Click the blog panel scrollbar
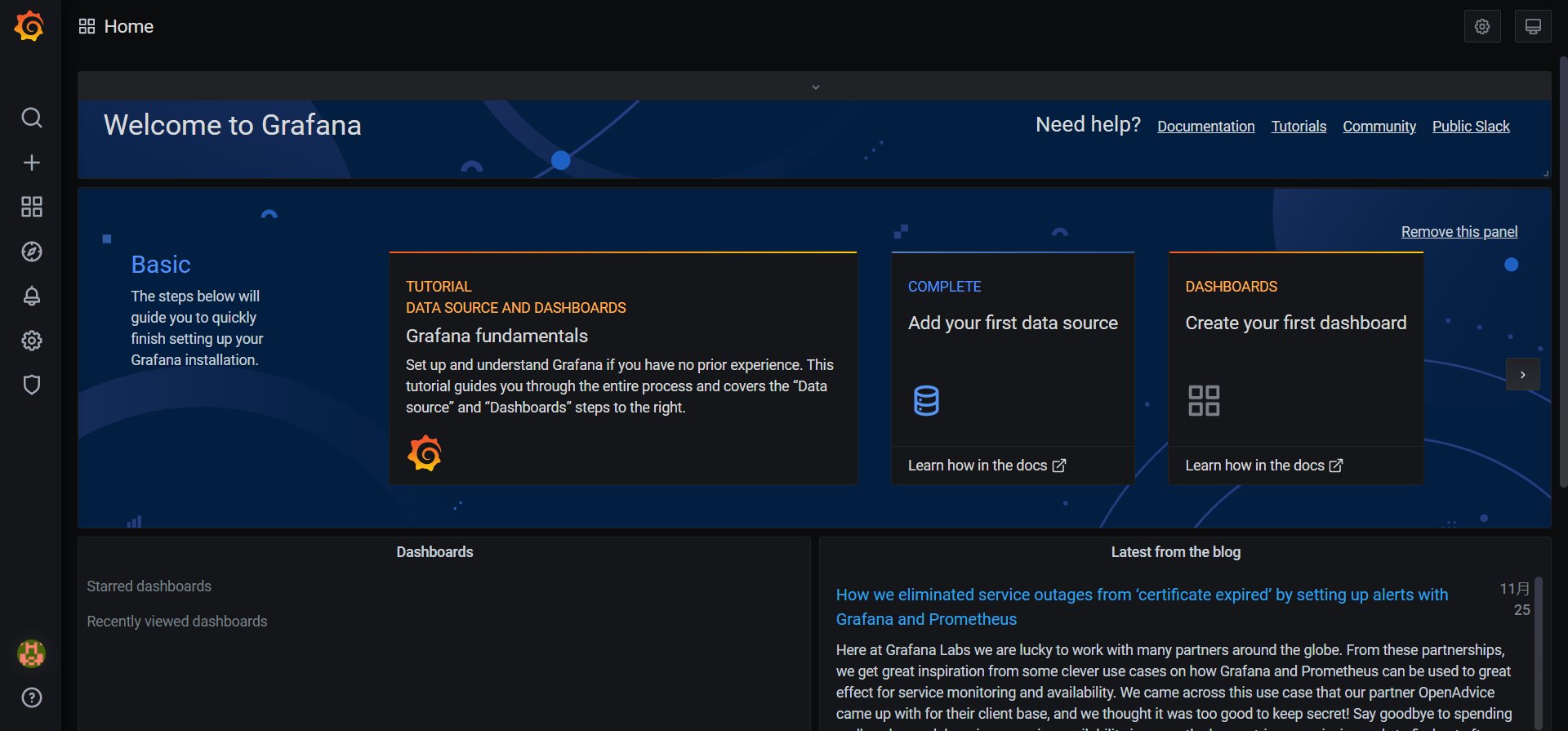 pyautogui.click(x=1539, y=653)
